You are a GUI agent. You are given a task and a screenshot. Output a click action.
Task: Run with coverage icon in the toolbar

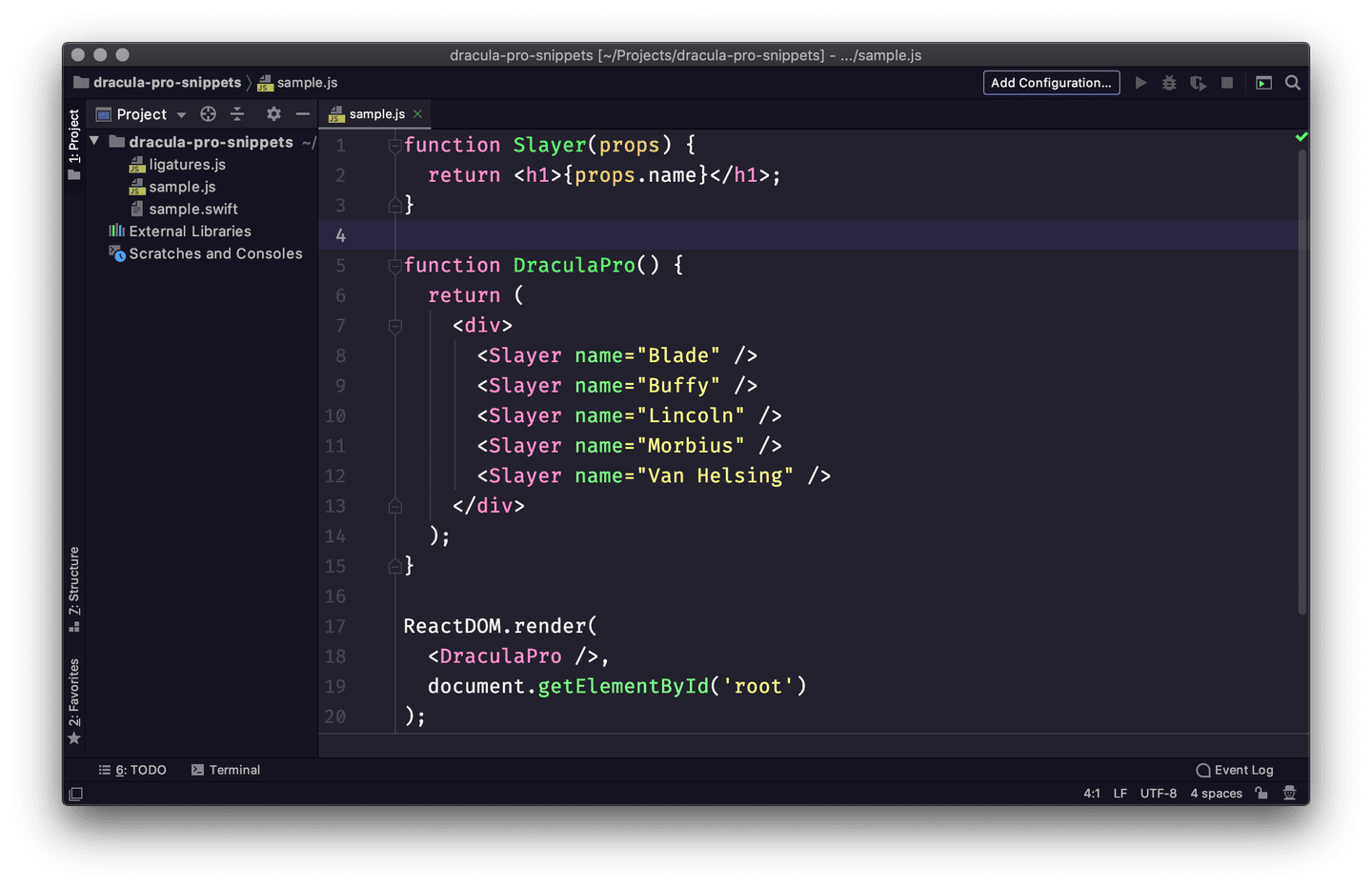click(x=1198, y=82)
